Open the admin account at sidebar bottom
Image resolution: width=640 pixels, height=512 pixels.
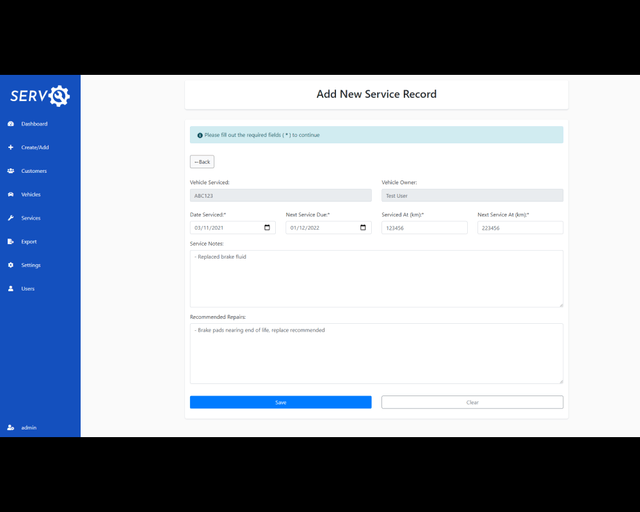pyautogui.click(x=24, y=427)
